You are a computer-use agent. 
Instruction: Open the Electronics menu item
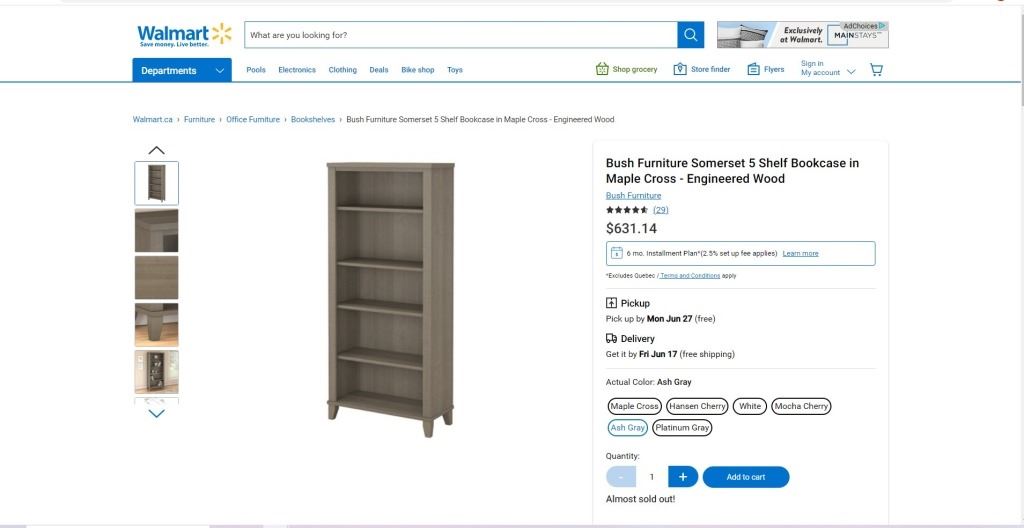click(296, 70)
